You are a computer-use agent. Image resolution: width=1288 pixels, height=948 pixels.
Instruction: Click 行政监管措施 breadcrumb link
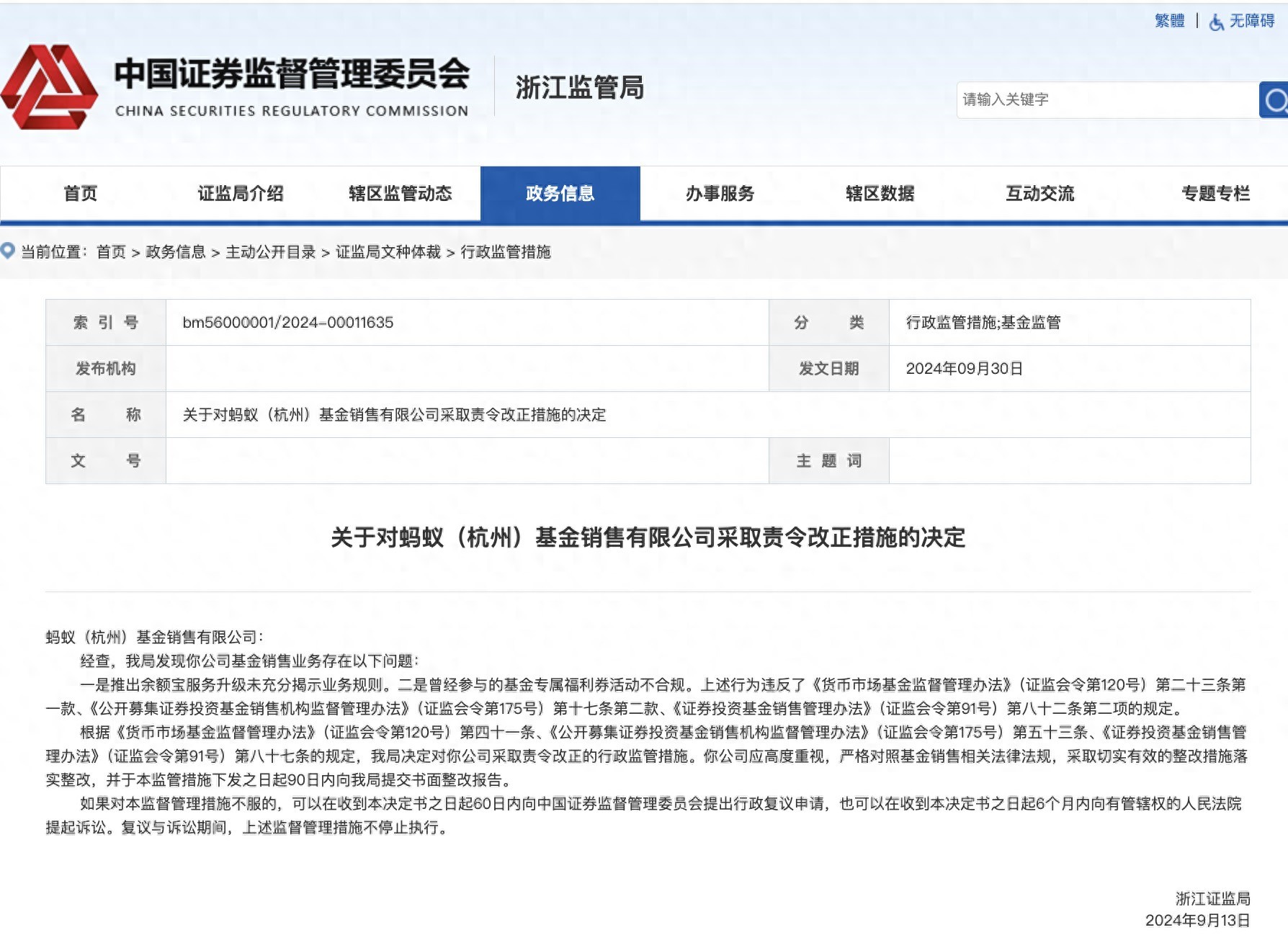pyautogui.click(x=505, y=252)
